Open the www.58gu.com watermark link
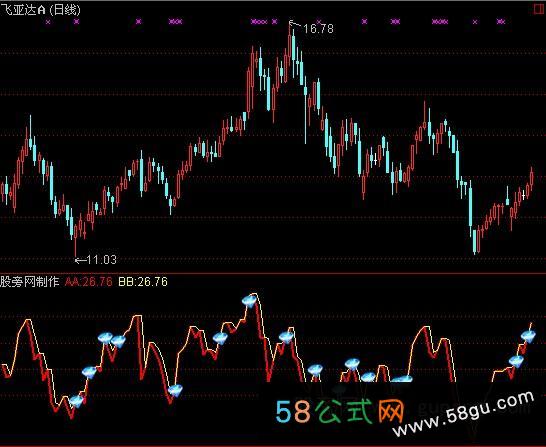The width and height of the screenshot is (546, 447). [x=463, y=414]
